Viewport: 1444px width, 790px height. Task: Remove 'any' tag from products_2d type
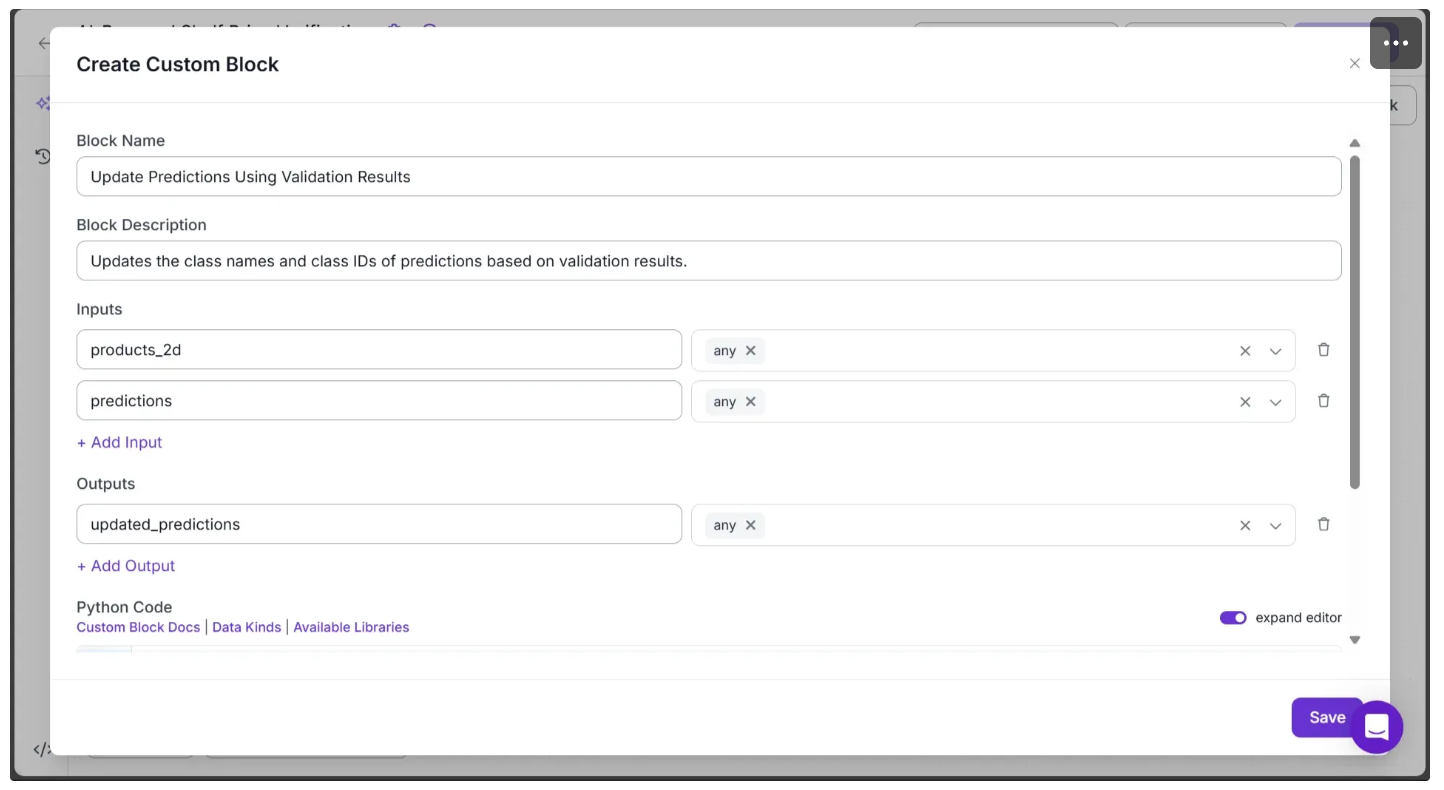751,351
